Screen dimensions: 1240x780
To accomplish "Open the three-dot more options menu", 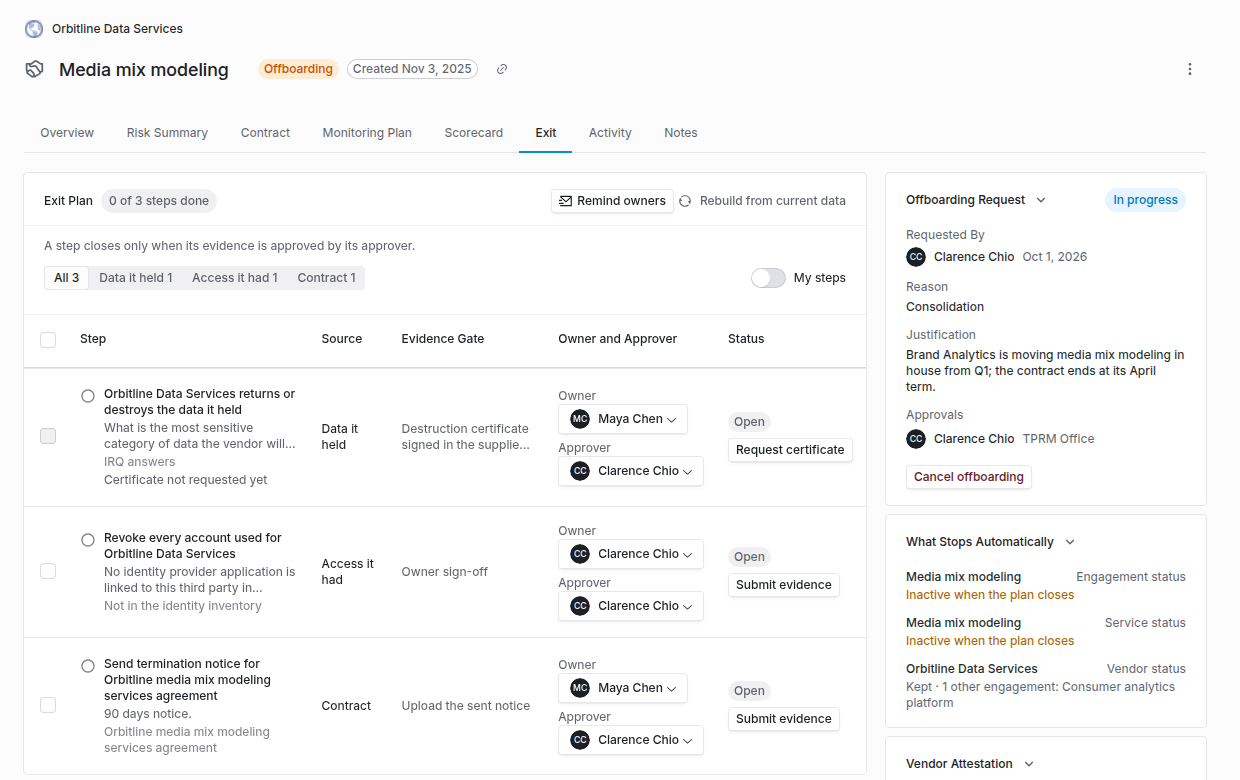I will (x=1190, y=69).
